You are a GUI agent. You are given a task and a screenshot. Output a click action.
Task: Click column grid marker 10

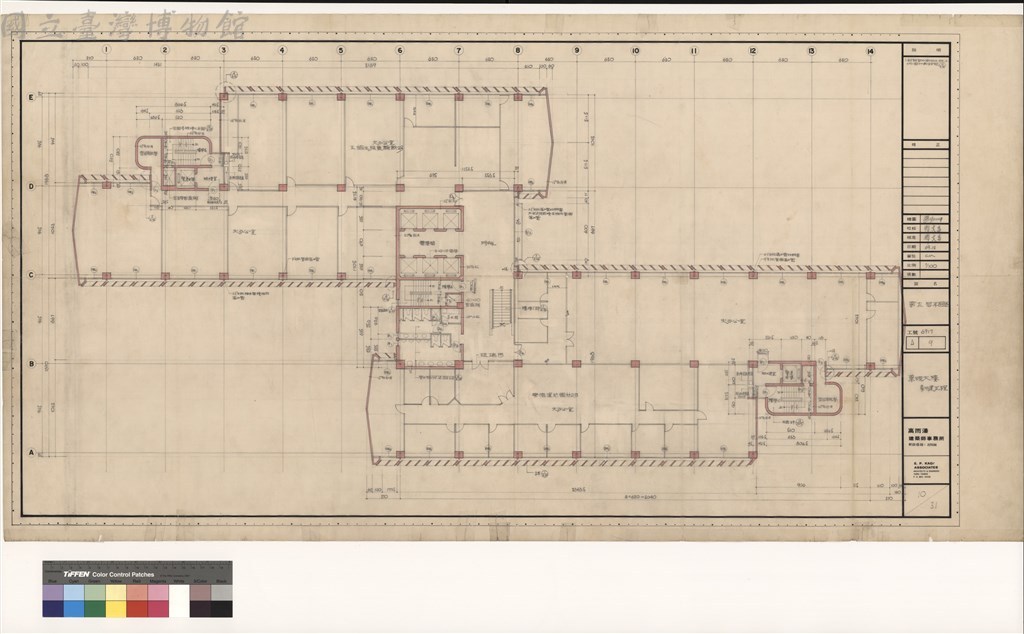coord(635,50)
